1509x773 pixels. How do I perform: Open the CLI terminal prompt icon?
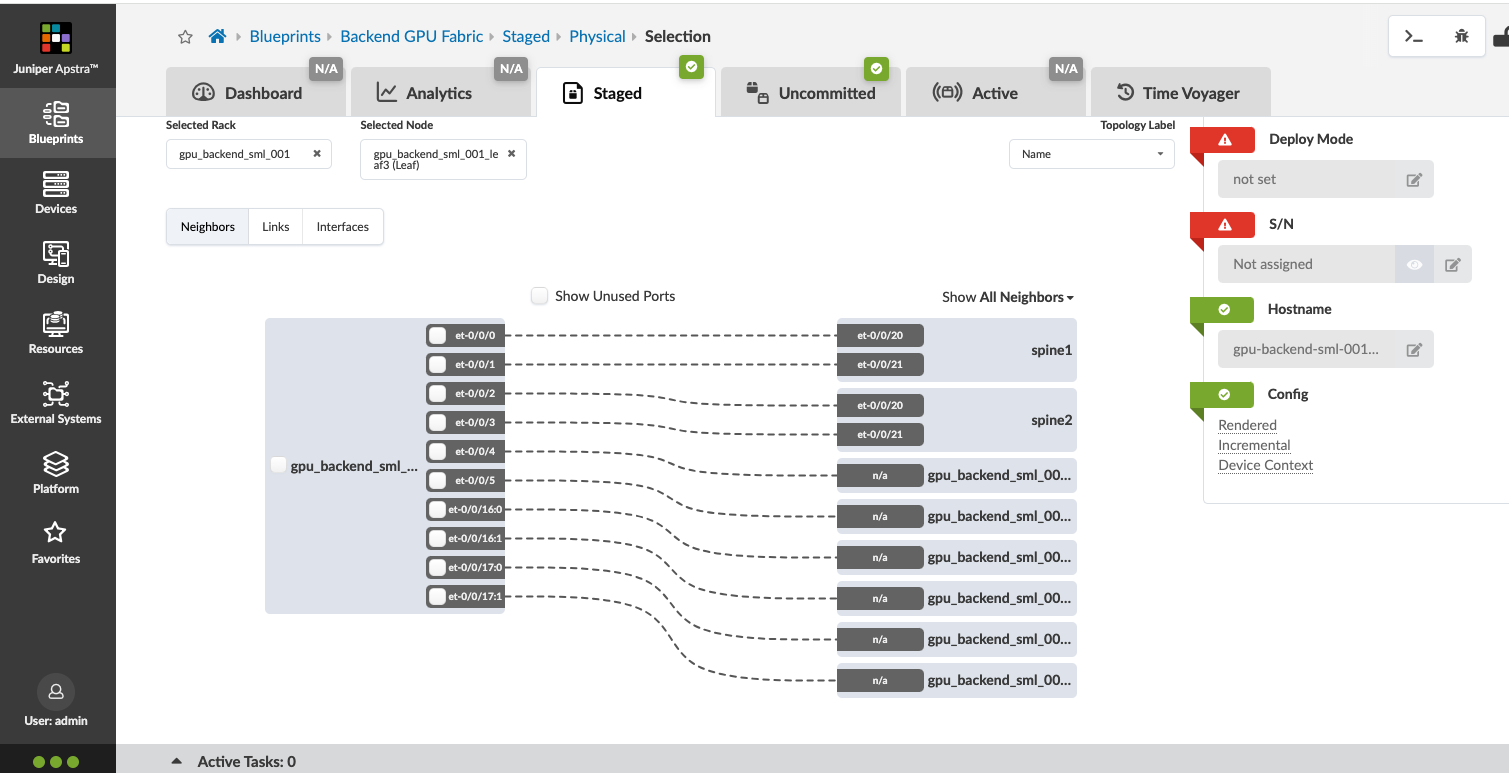(1413, 36)
